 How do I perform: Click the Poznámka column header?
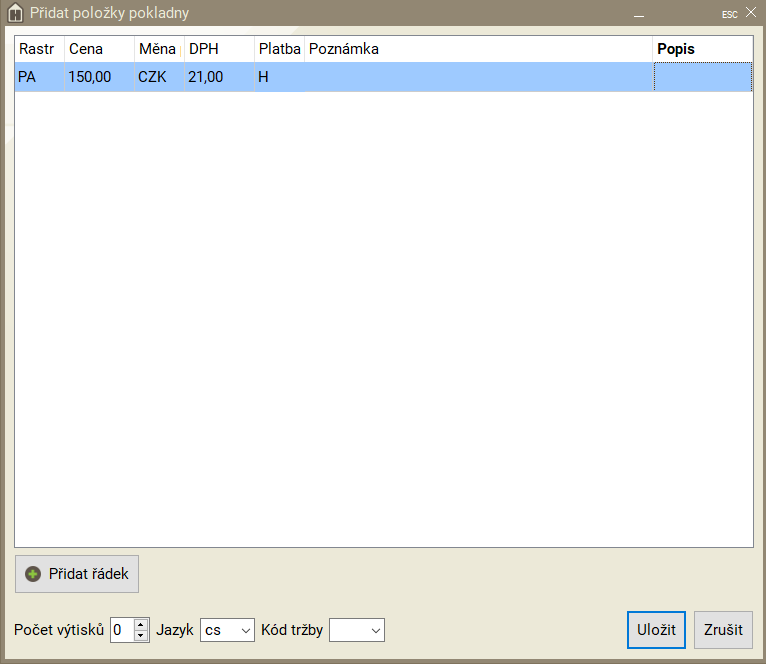[477, 49]
